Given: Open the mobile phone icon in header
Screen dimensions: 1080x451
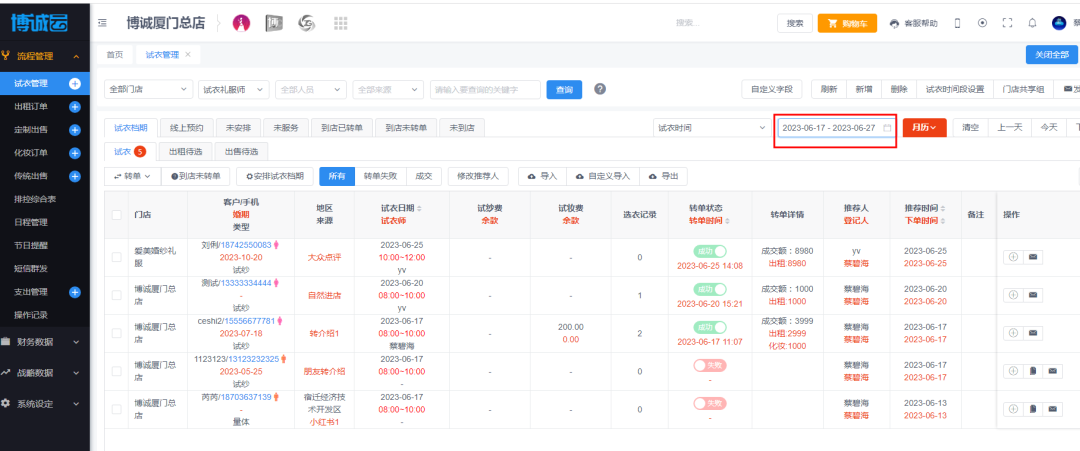Looking at the screenshot, I should click(x=957, y=23).
